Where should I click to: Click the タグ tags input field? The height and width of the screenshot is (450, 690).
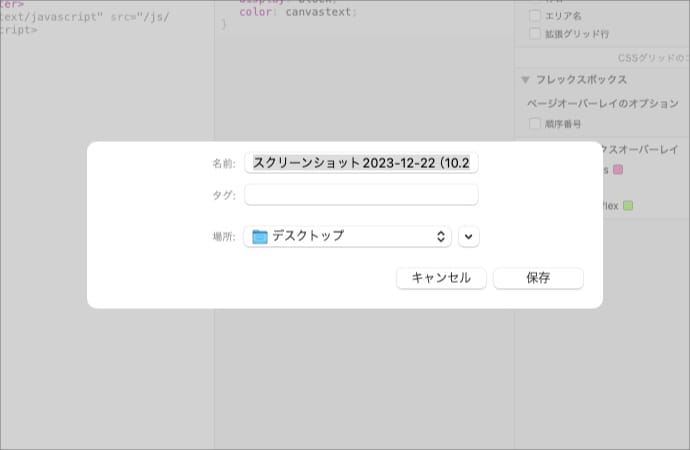click(x=361, y=194)
